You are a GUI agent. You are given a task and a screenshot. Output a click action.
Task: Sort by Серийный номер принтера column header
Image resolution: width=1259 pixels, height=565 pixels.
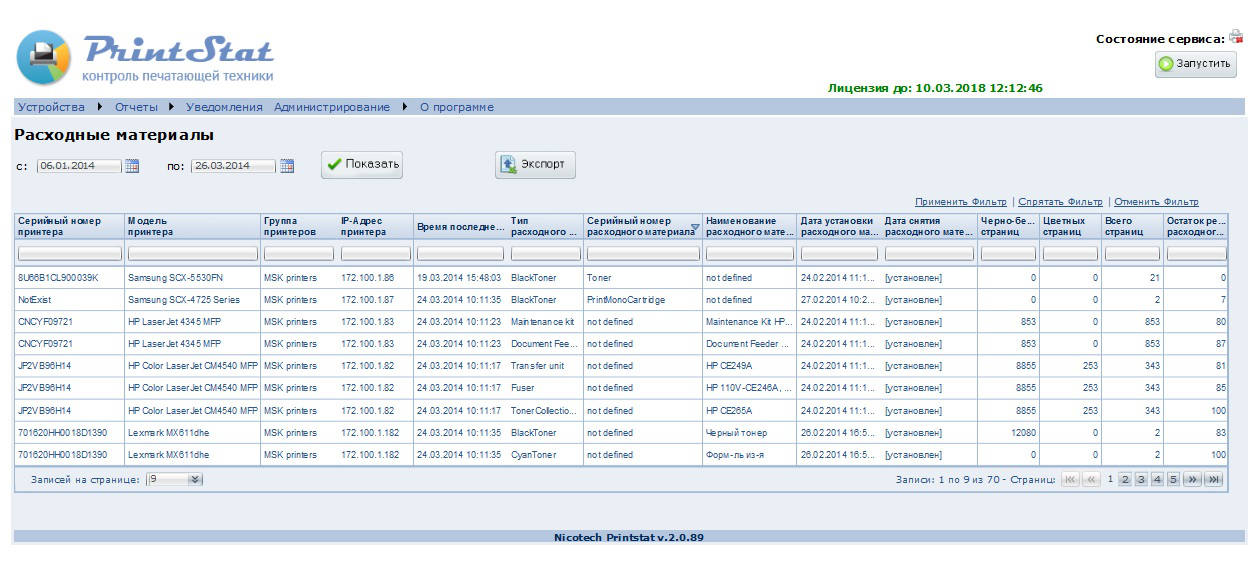(60, 226)
